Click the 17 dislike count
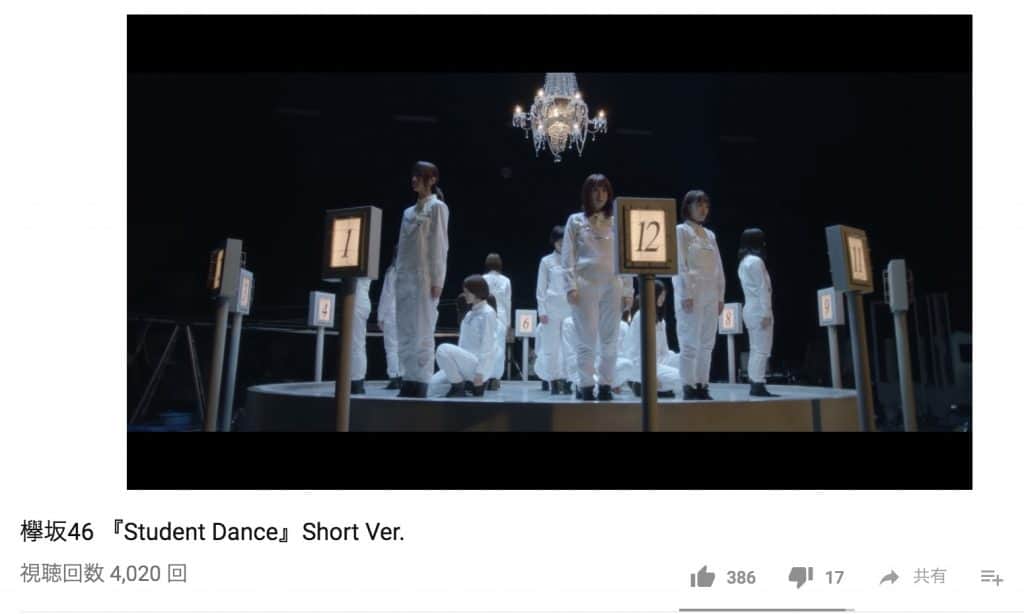 point(834,577)
